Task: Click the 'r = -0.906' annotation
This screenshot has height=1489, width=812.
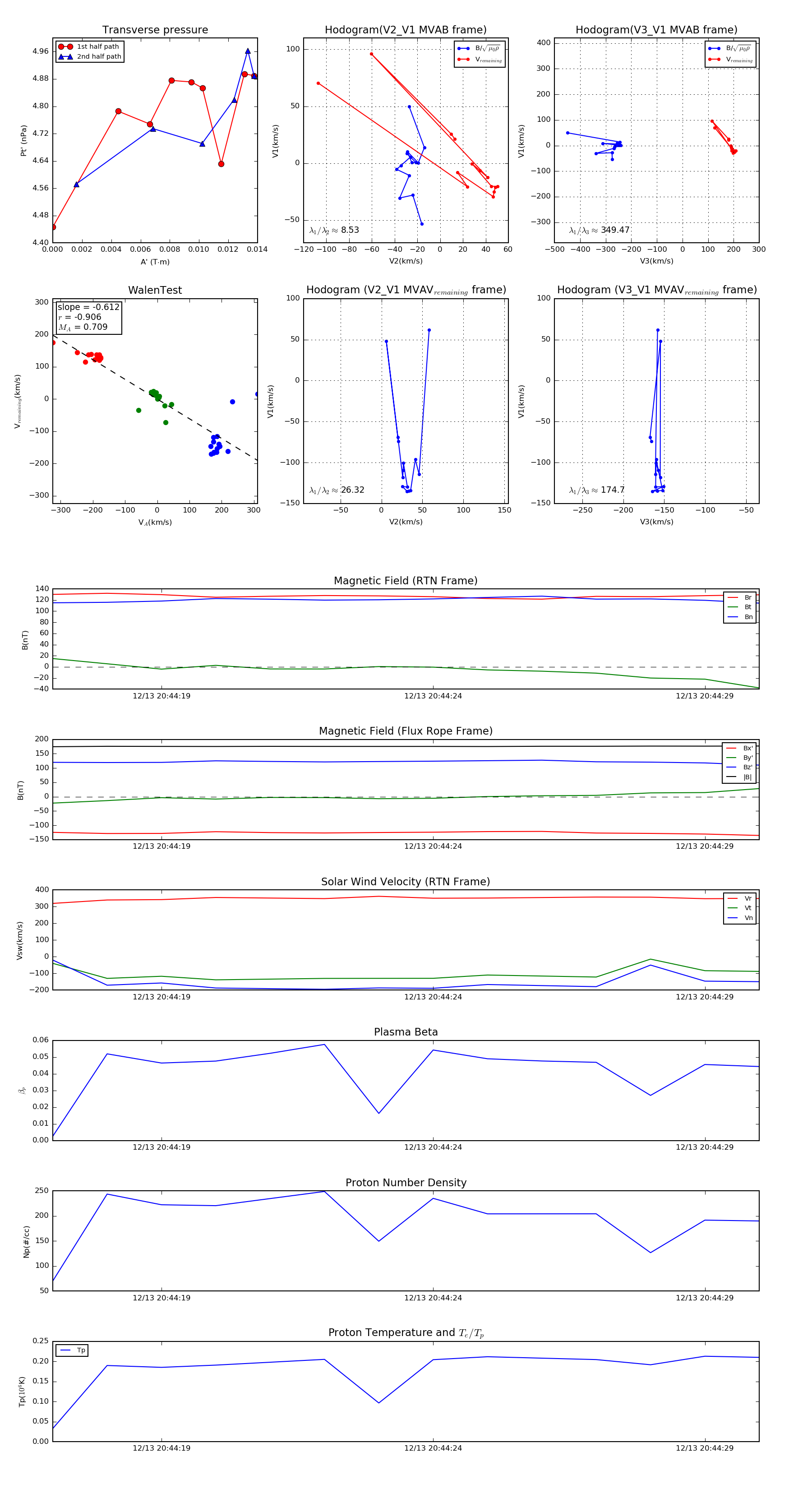Action: coord(80,317)
